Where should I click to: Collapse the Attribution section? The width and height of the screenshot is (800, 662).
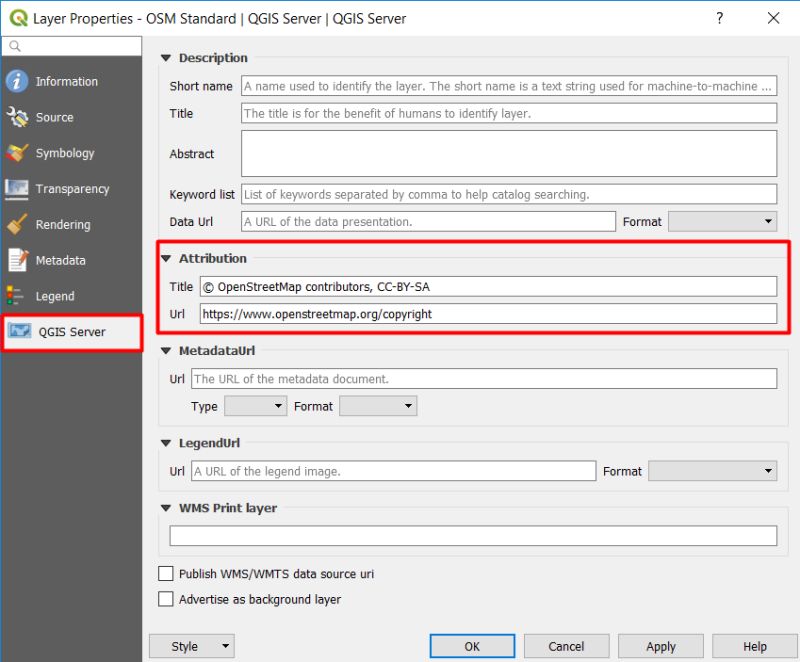click(x=166, y=258)
